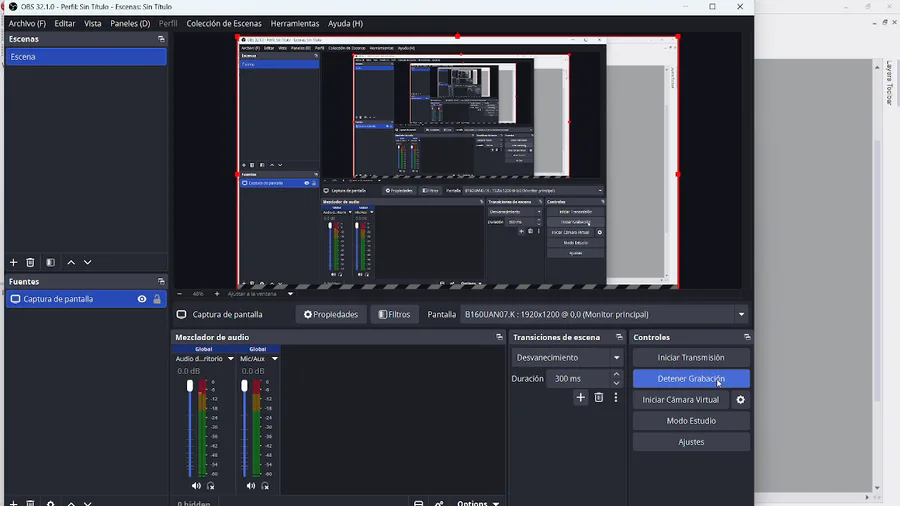Screen dimensions: 900x506
Task: Click monitor icon under Mic/Aux
Action: [x=265, y=486]
